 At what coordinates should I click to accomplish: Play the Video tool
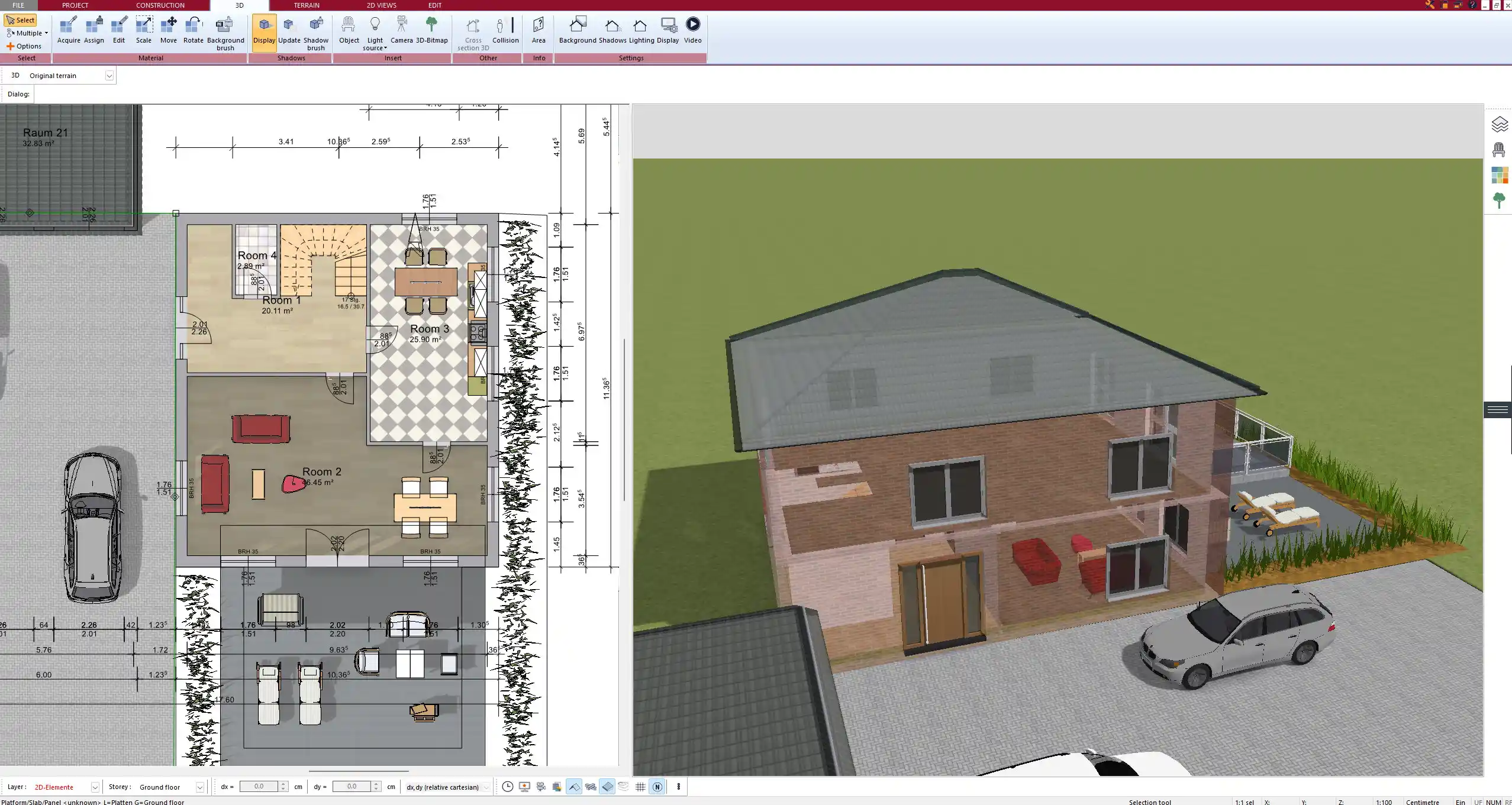click(692, 30)
